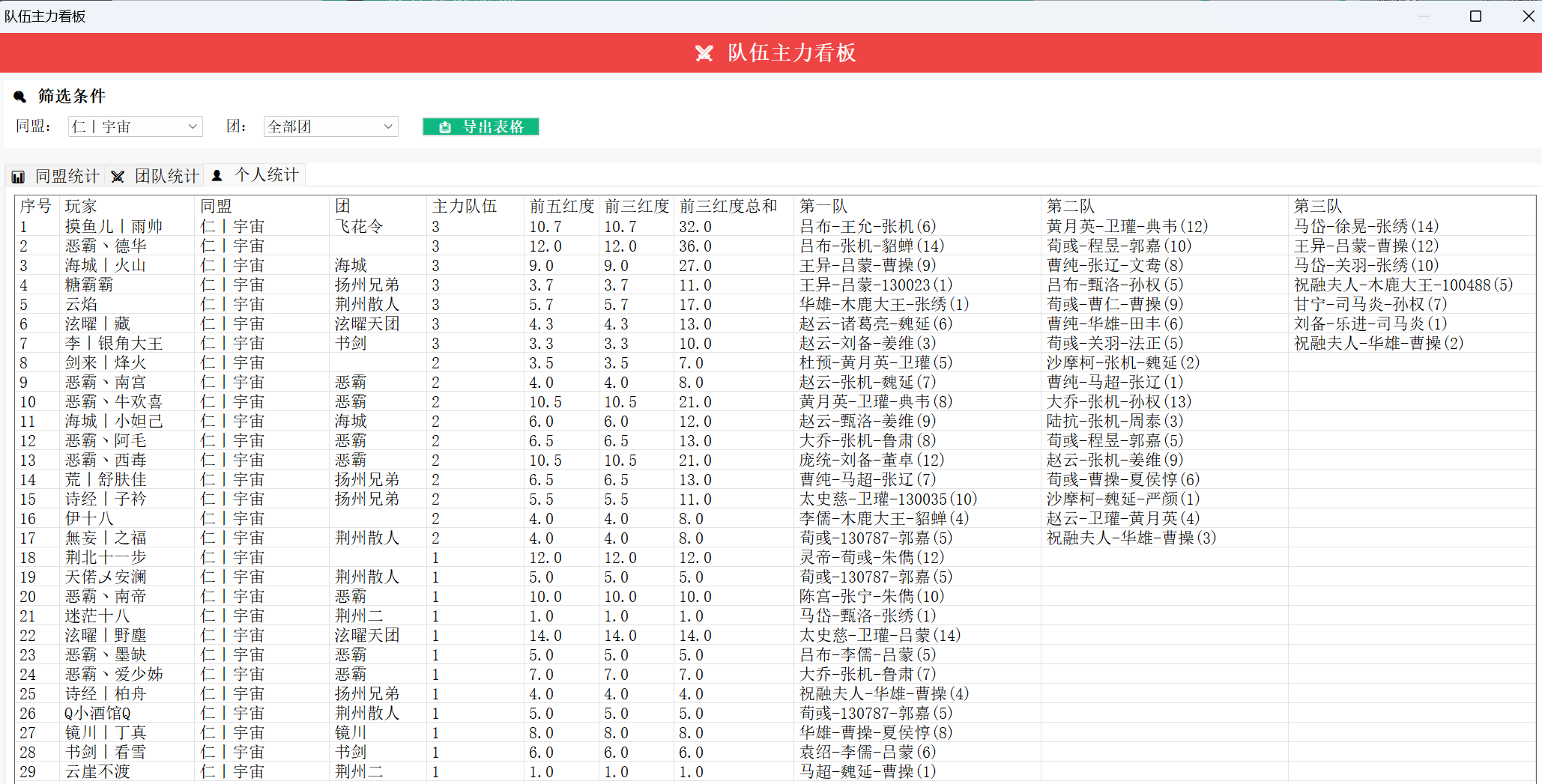The width and height of the screenshot is (1542, 784).
Task: Click the magnifier icon beside 筛选条件
Action: [x=20, y=97]
